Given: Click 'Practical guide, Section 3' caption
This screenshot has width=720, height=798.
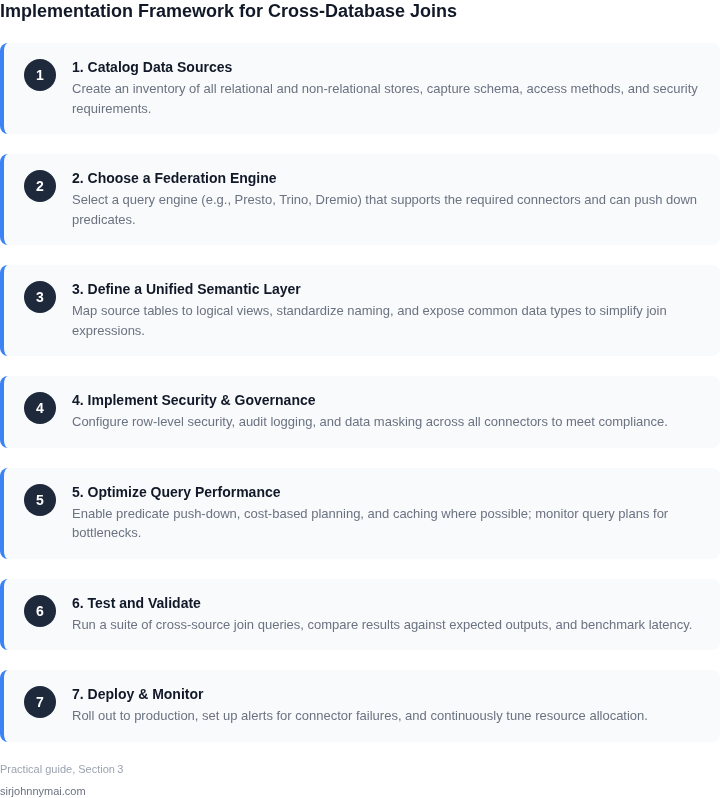Looking at the screenshot, I should coord(62,769).
